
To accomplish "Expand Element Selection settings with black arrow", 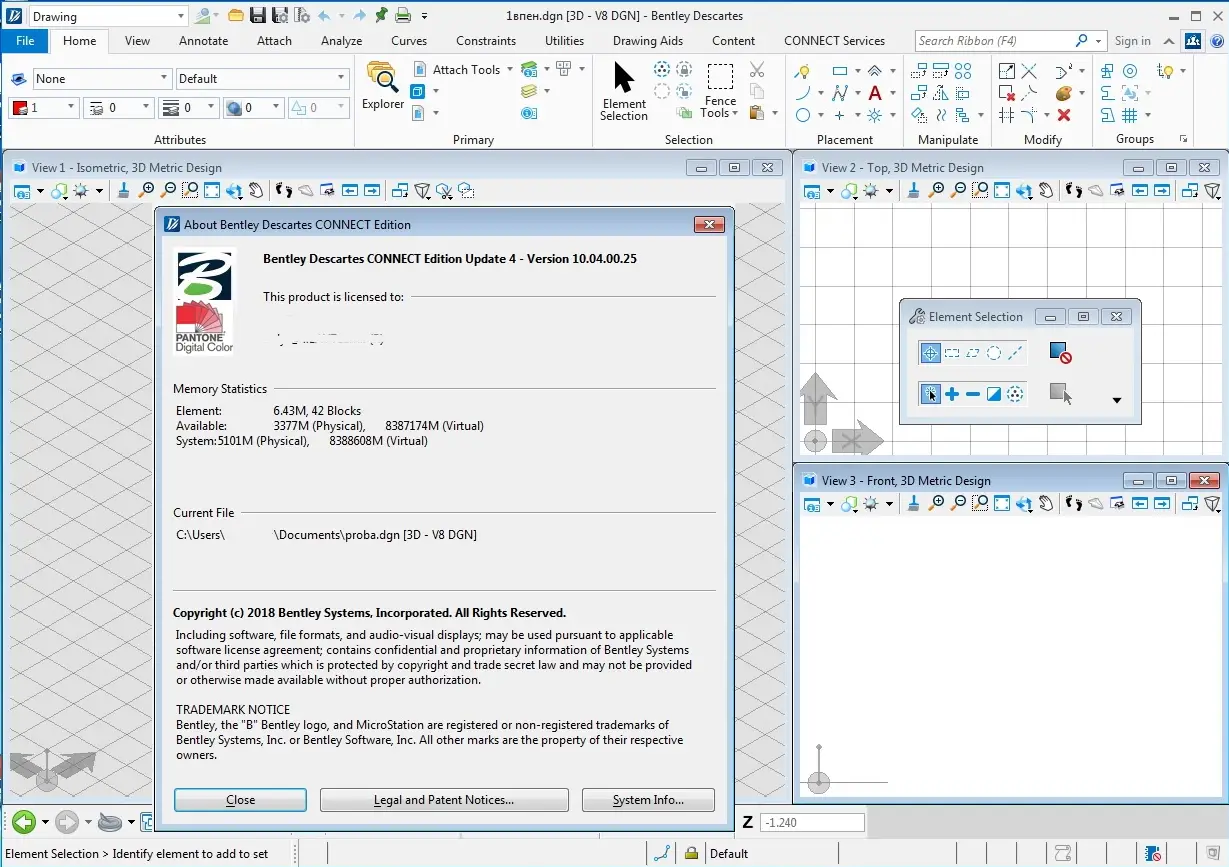I will [x=1117, y=400].
